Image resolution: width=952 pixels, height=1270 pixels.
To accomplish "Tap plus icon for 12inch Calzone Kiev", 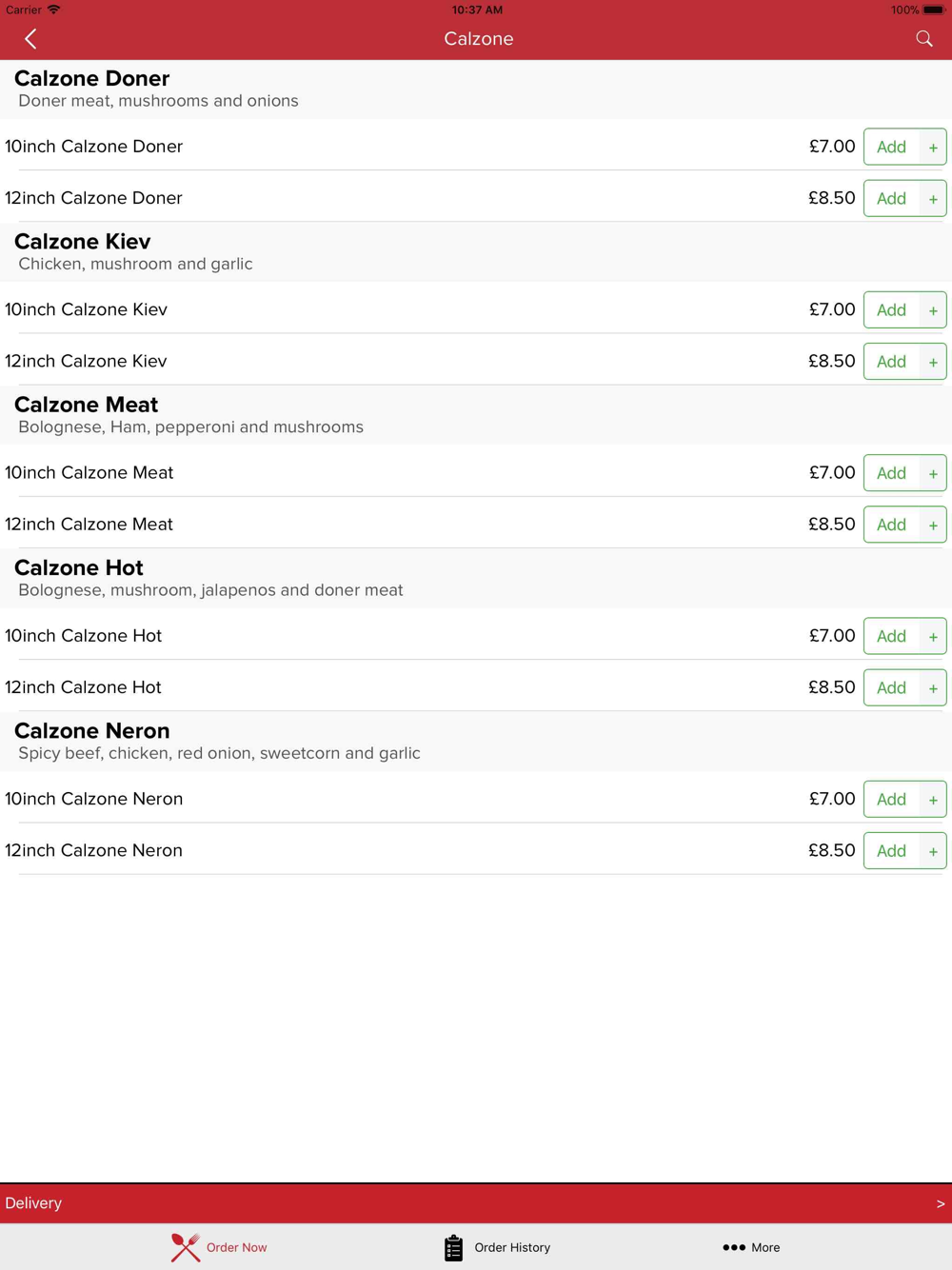I will pos(933,362).
